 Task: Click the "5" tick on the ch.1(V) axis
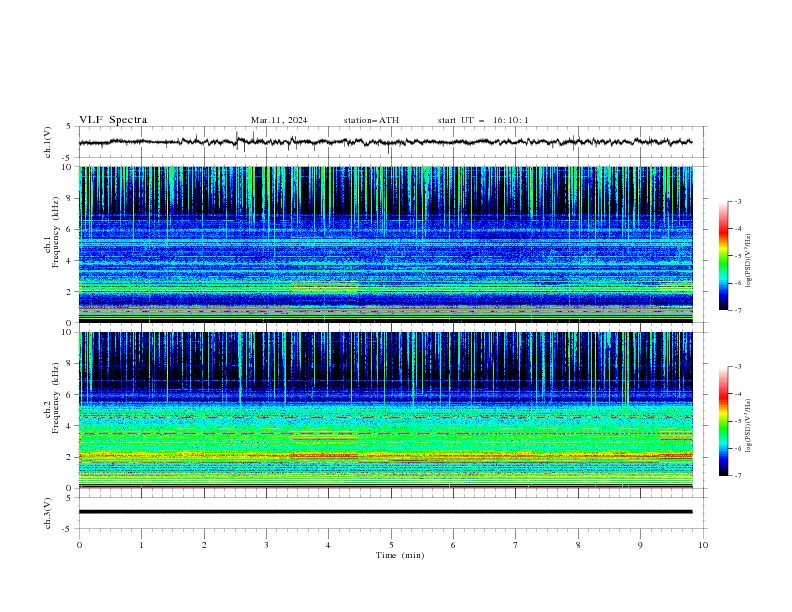[x=69, y=126]
